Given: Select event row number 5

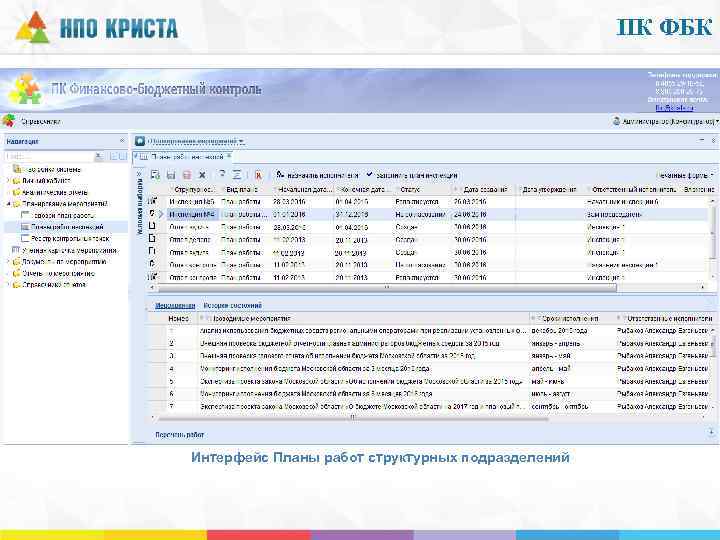Looking at the screenshot, I should [x=432, y=381].
